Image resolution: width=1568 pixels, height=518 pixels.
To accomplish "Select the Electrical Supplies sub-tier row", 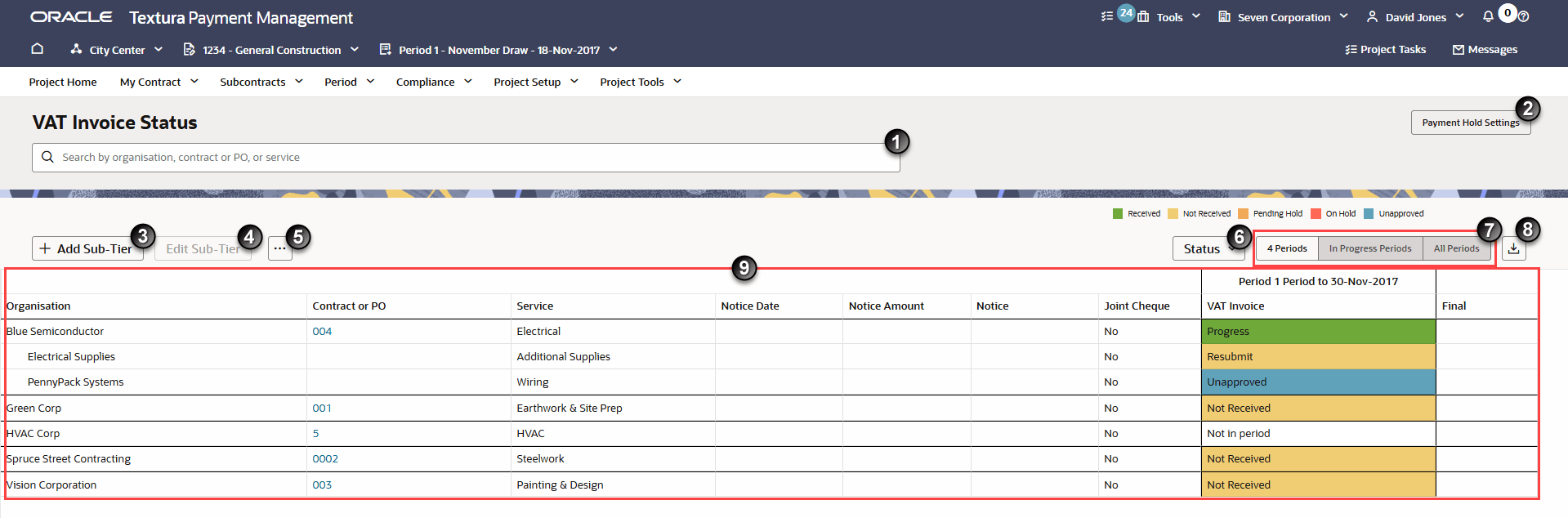I will (71, 356).
